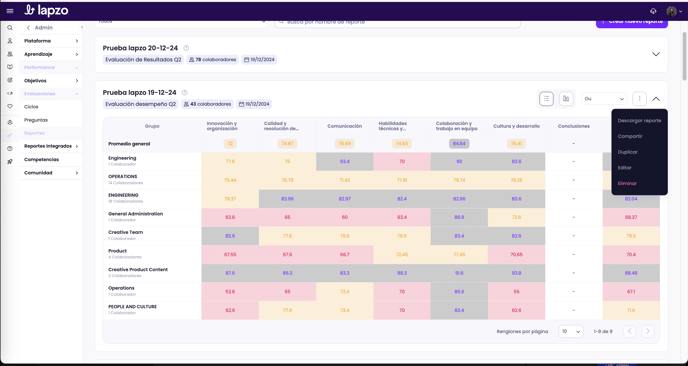Screen dimensions: 688x366
Task: Open the search icon in left sidebar
Action: click(10, 28)
